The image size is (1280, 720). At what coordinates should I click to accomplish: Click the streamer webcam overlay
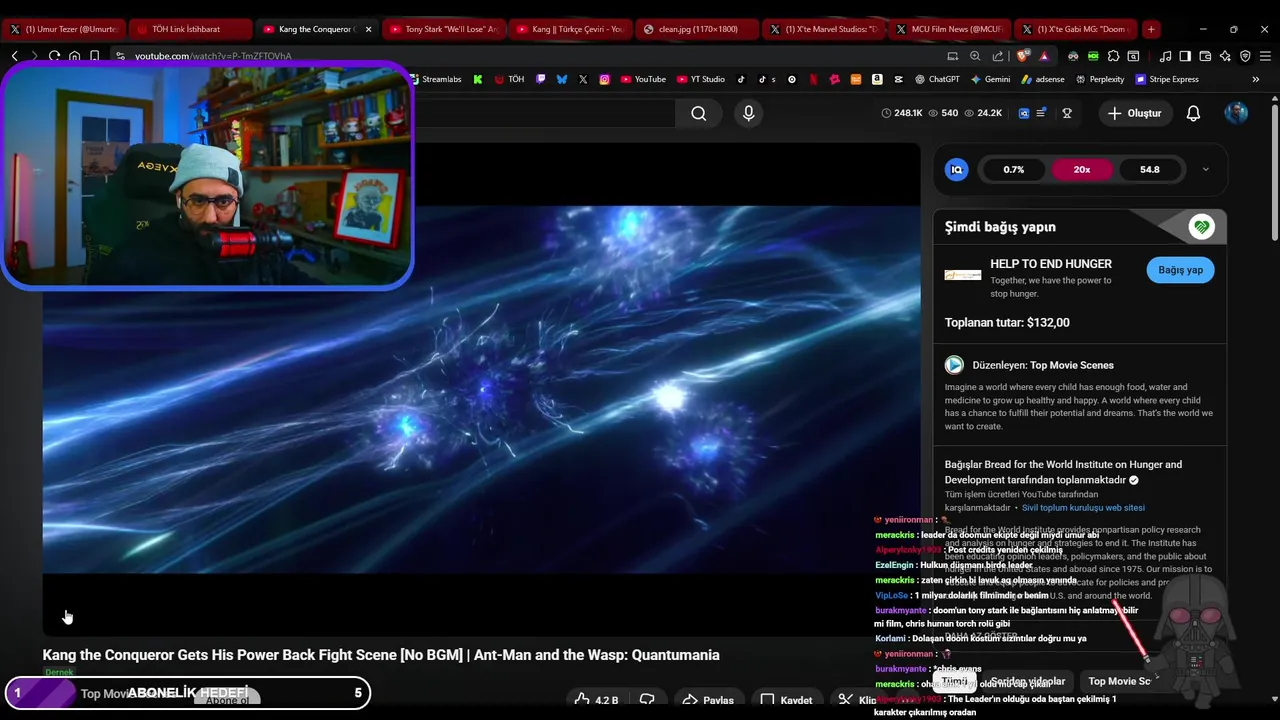207,176
